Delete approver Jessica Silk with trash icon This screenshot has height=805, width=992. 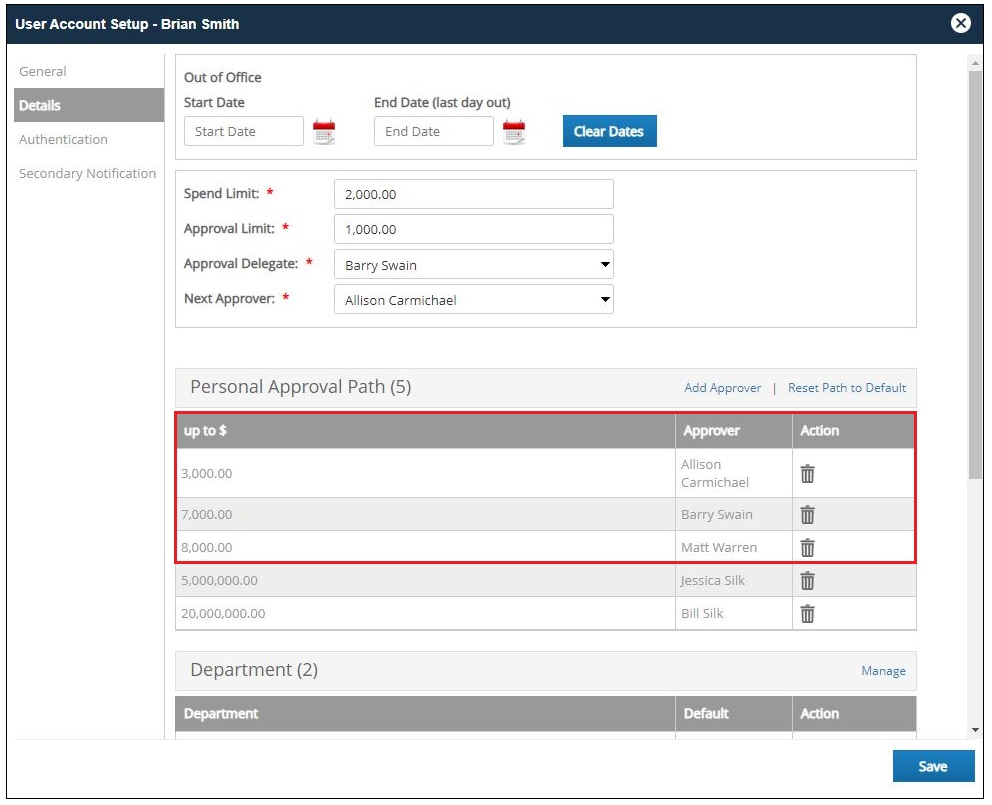click(x=807, y=580)
